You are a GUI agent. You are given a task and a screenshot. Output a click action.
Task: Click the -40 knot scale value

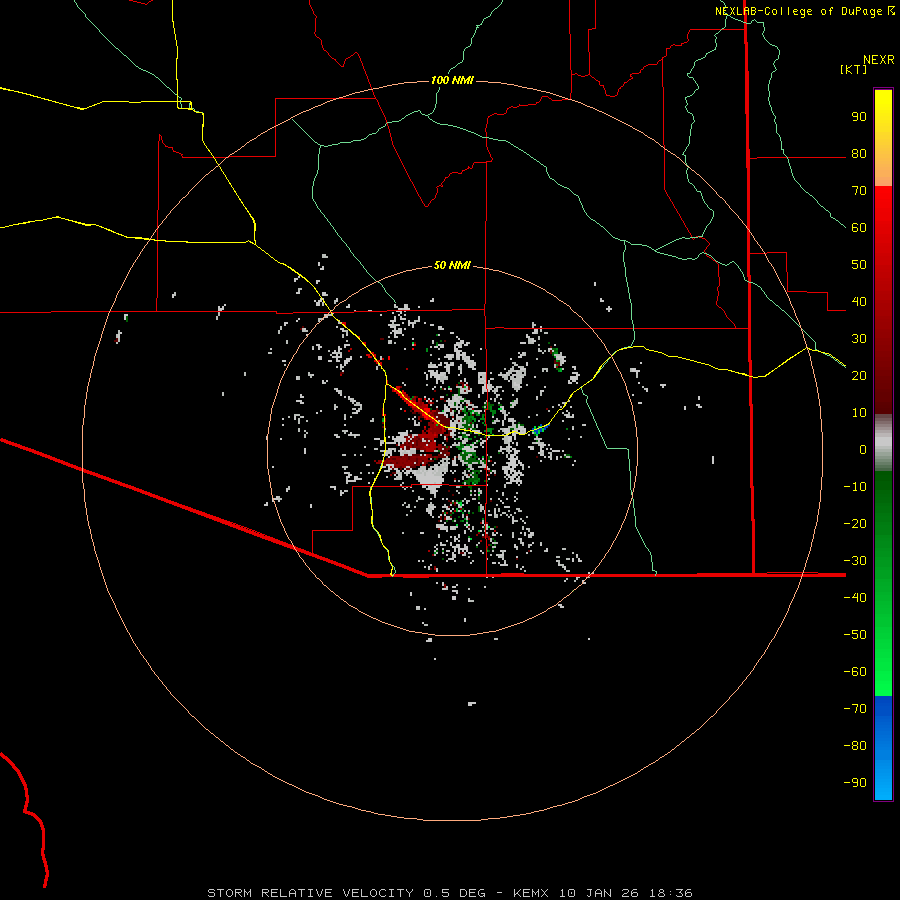click(855, 598)
